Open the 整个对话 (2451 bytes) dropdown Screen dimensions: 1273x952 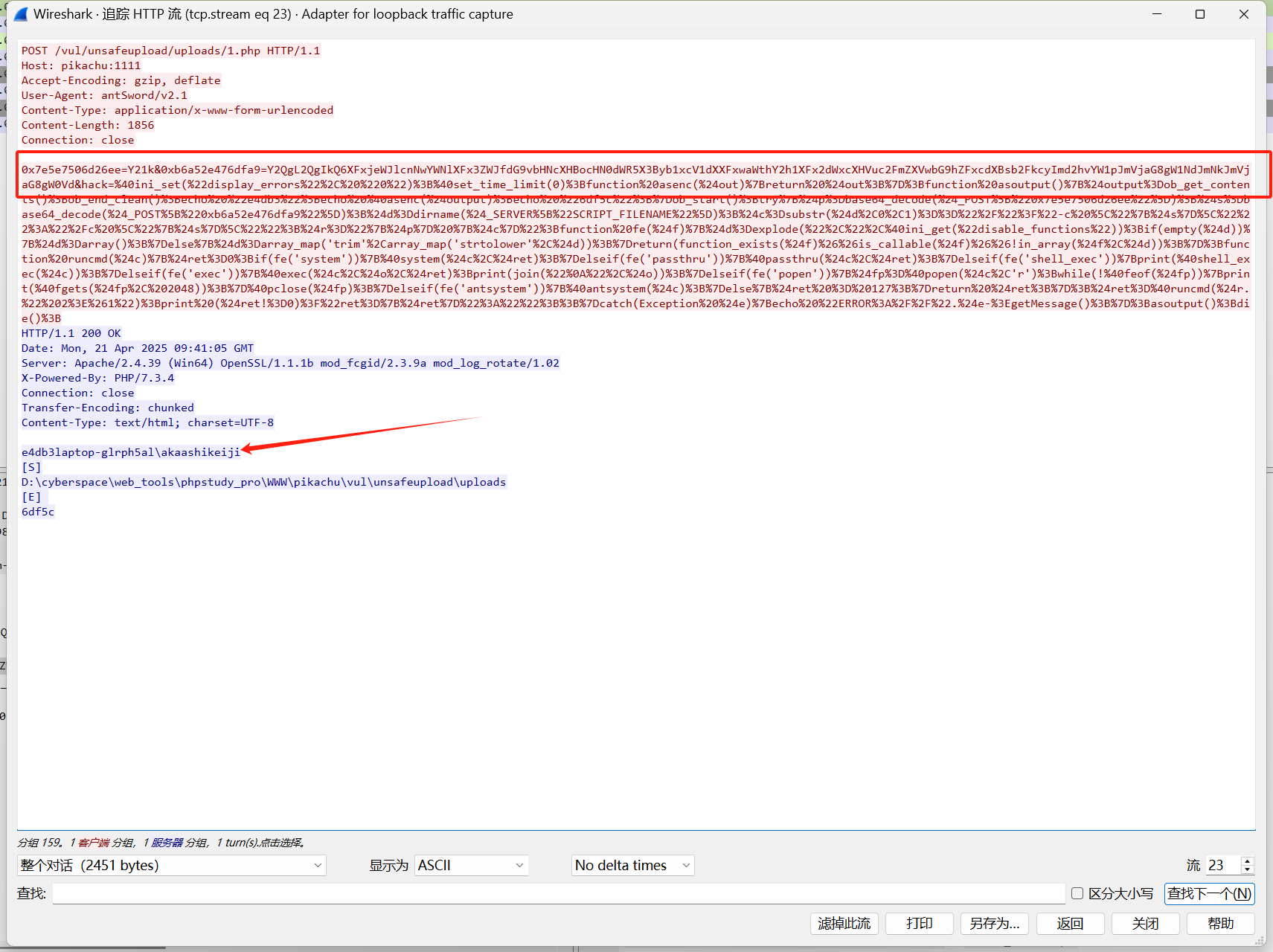tap(171, 865)
